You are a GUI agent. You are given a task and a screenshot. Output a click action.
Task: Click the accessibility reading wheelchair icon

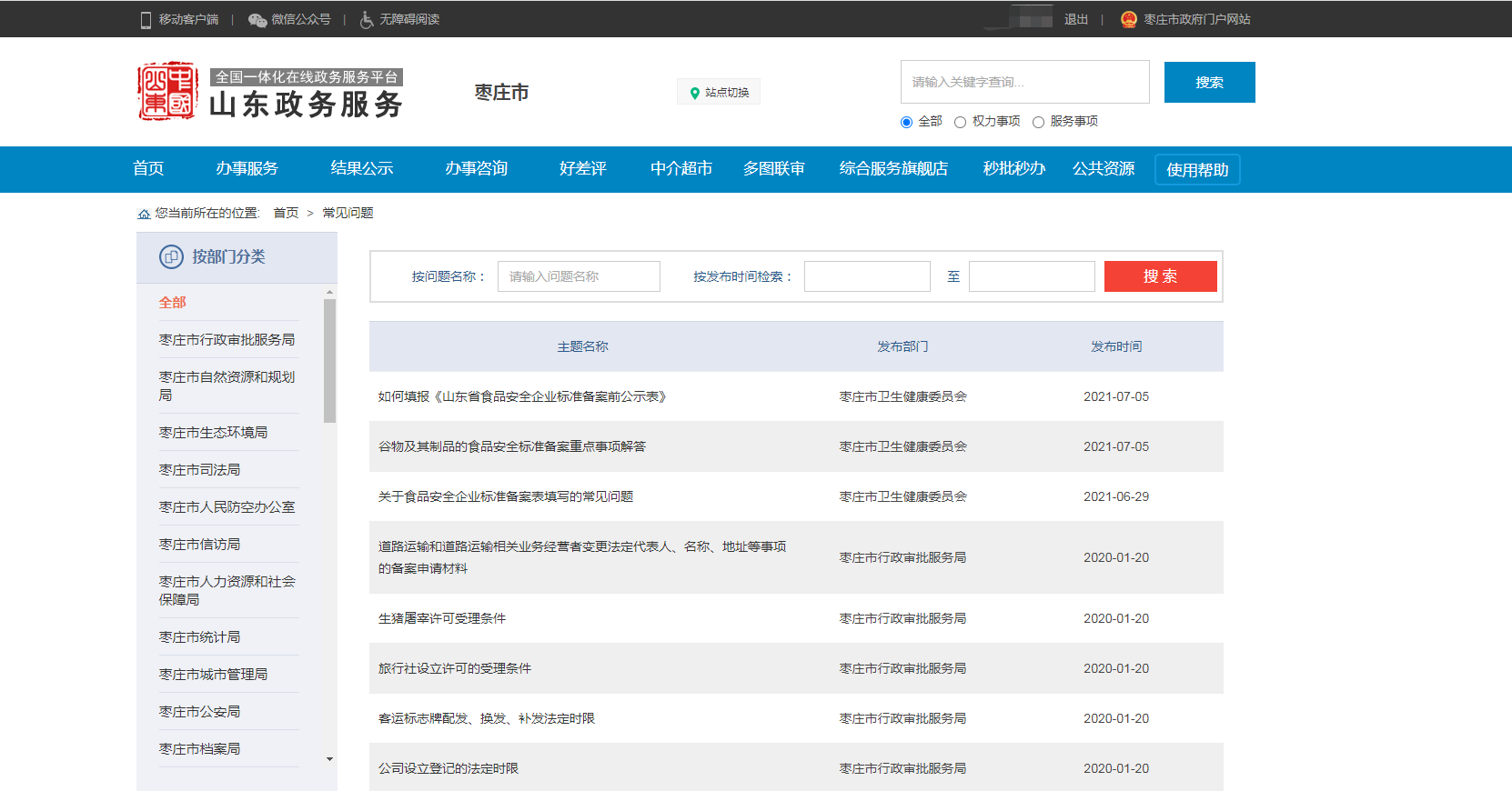click(x=367, y=20)
